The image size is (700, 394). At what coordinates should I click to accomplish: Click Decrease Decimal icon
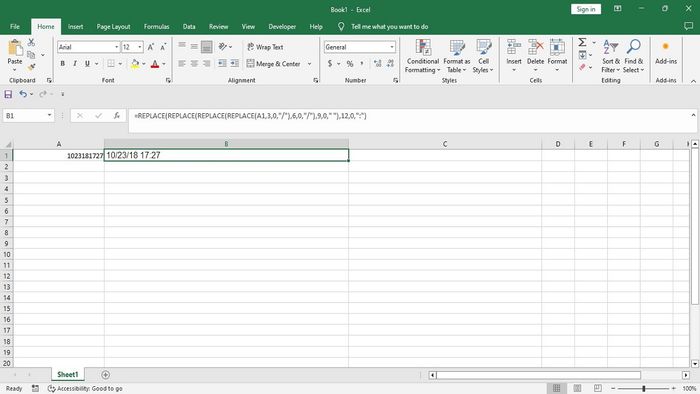click(x=391, y=64)
